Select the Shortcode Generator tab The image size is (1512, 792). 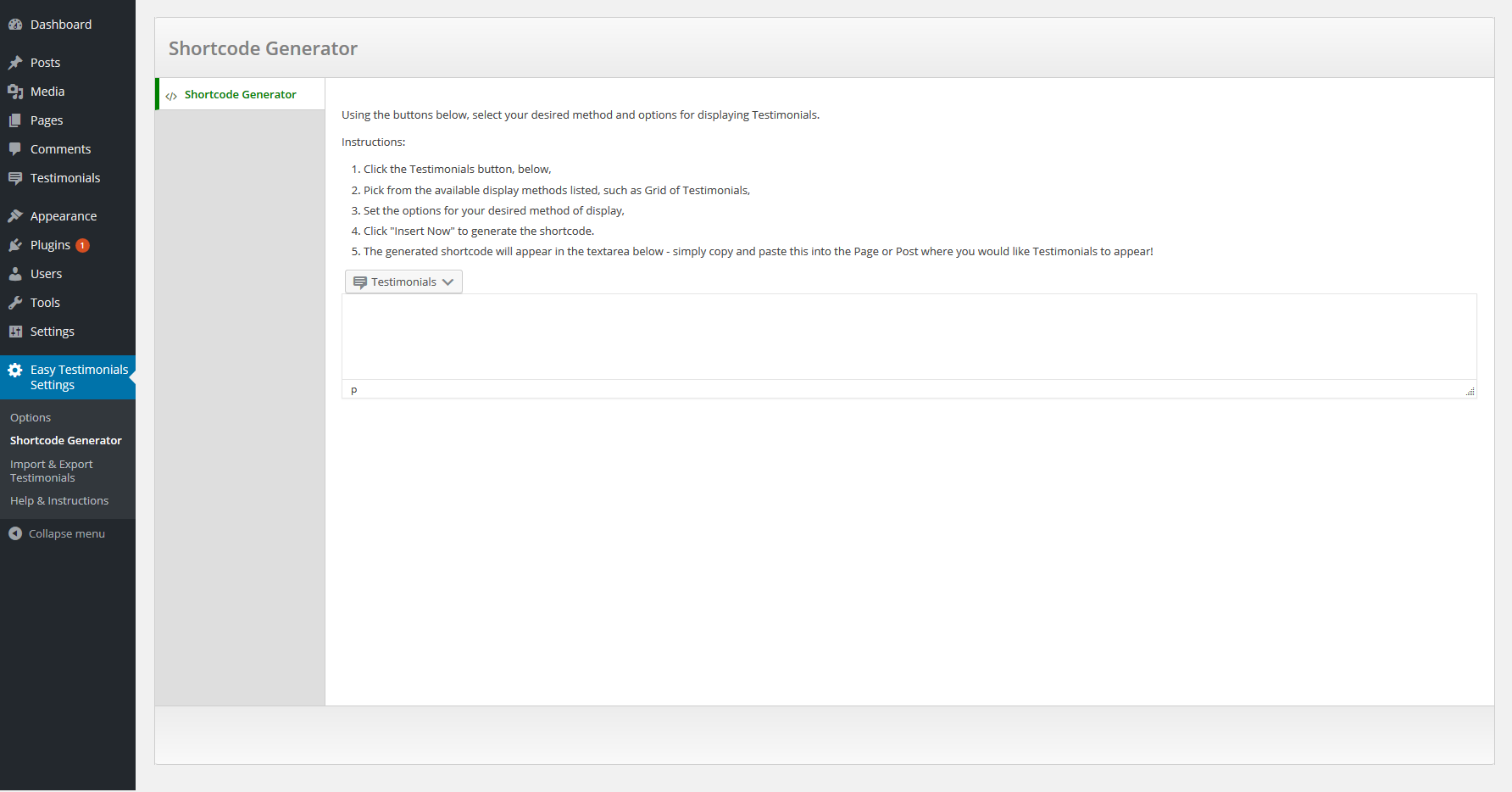click(240, 95)
